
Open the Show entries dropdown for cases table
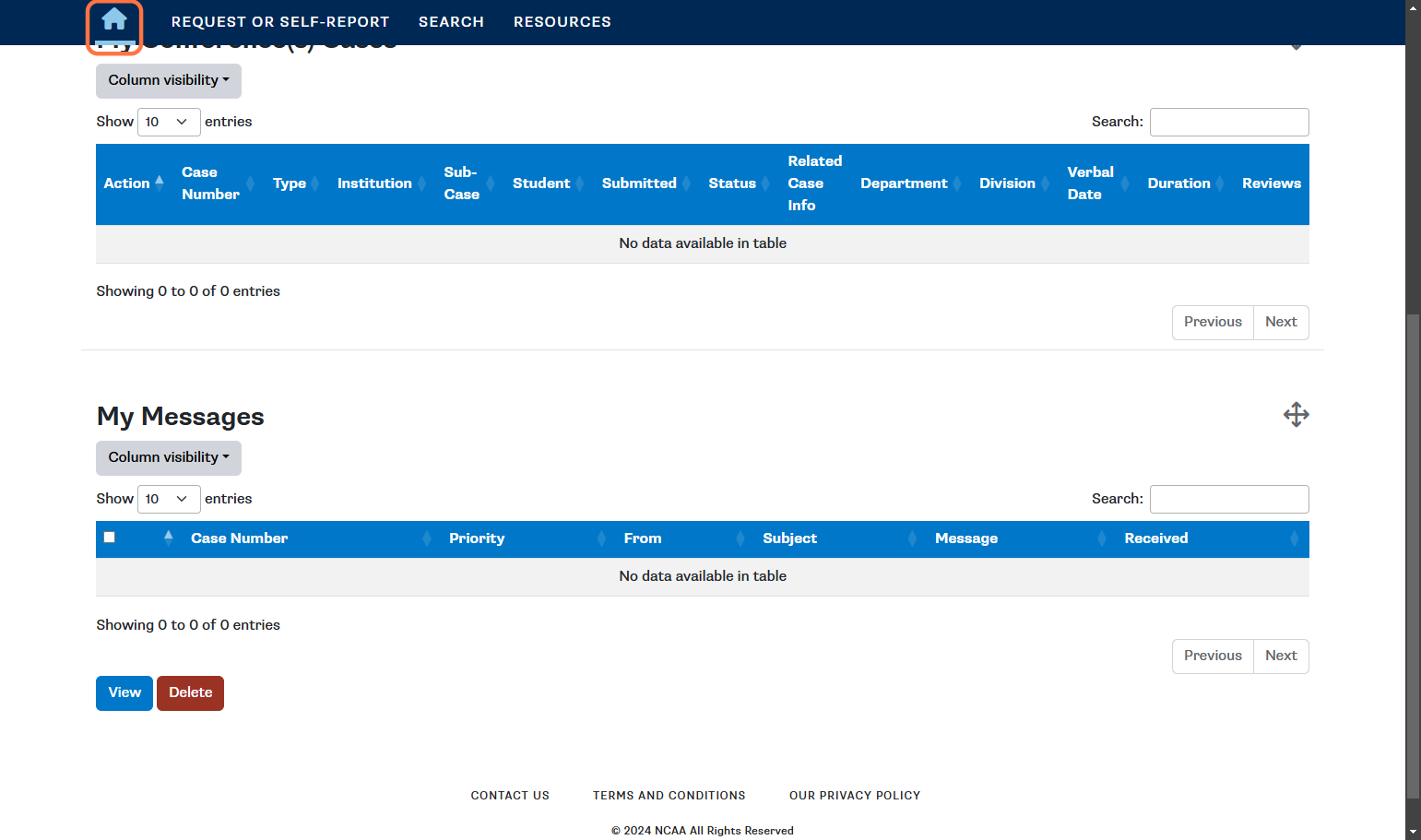169,122
